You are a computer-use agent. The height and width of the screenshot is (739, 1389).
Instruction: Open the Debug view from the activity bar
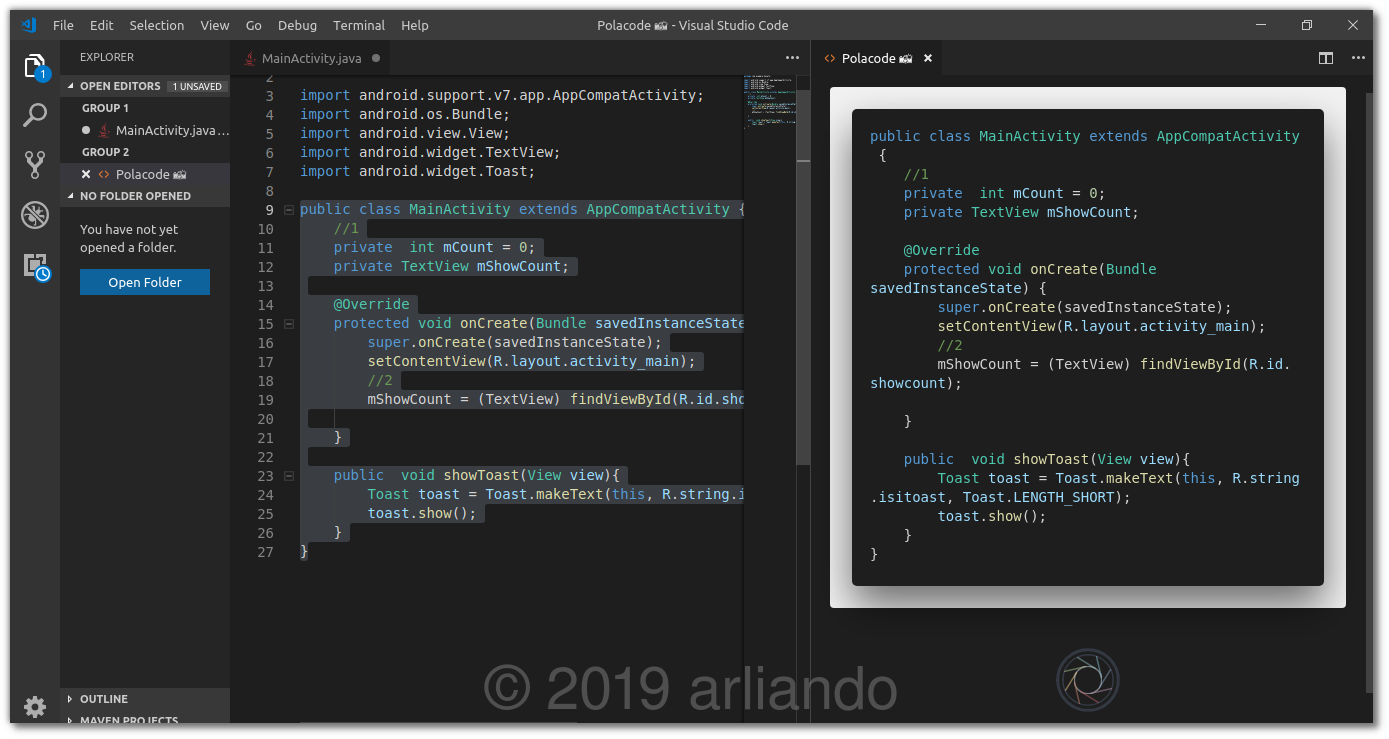(35, 214)
